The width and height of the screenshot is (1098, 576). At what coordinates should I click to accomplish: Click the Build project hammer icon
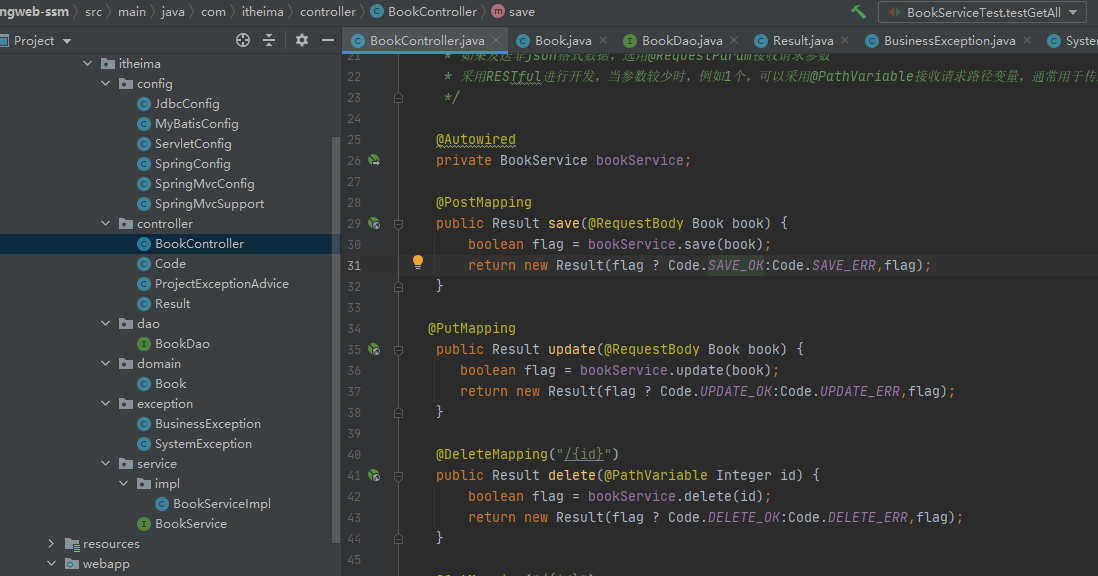859,12
